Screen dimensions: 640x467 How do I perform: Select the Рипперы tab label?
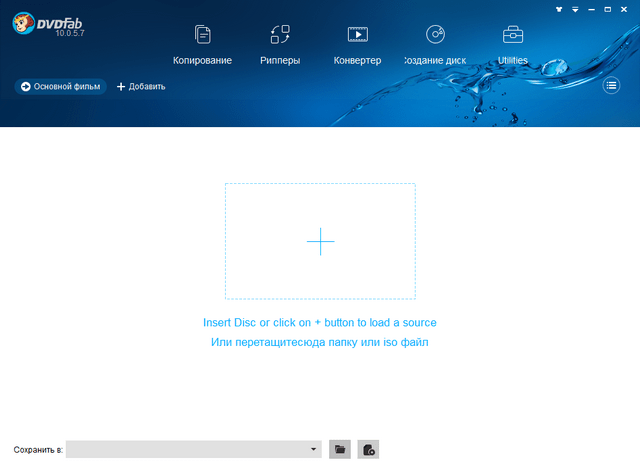[x=280, y=60]
